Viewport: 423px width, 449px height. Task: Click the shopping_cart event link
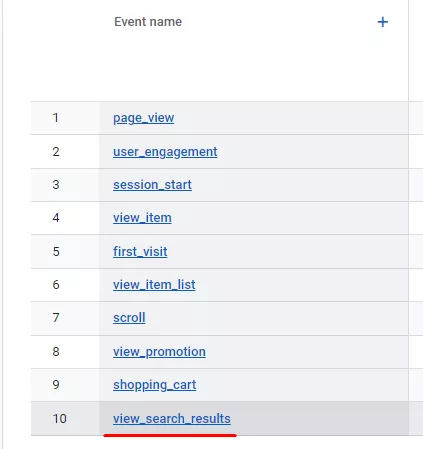154,385
